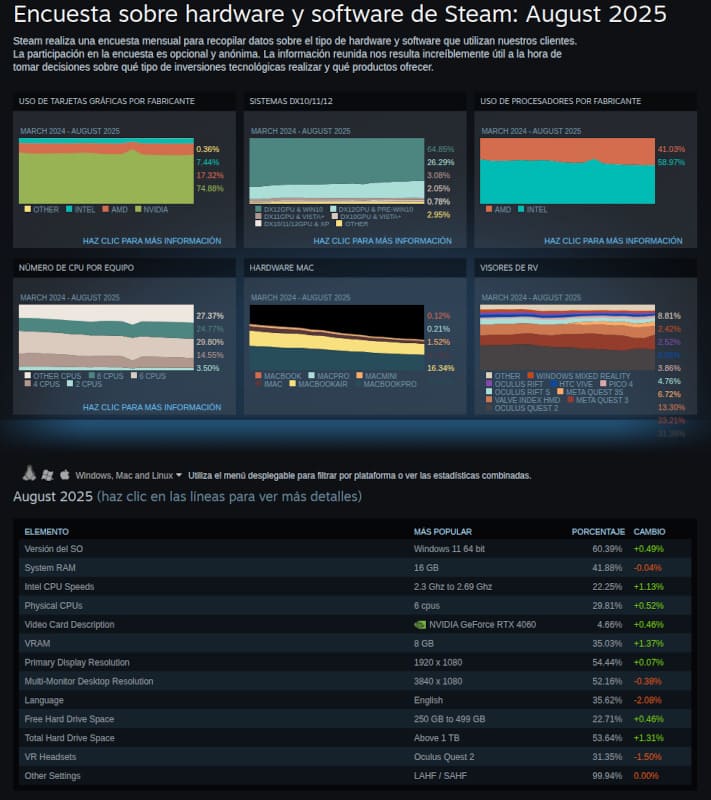Click the 16 GB RAM value
Screen dimensions: 711x800
tap(426, 568)
